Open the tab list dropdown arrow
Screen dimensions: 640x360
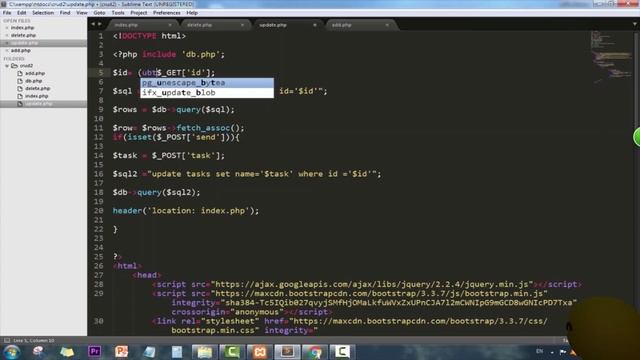coord(635,24)
